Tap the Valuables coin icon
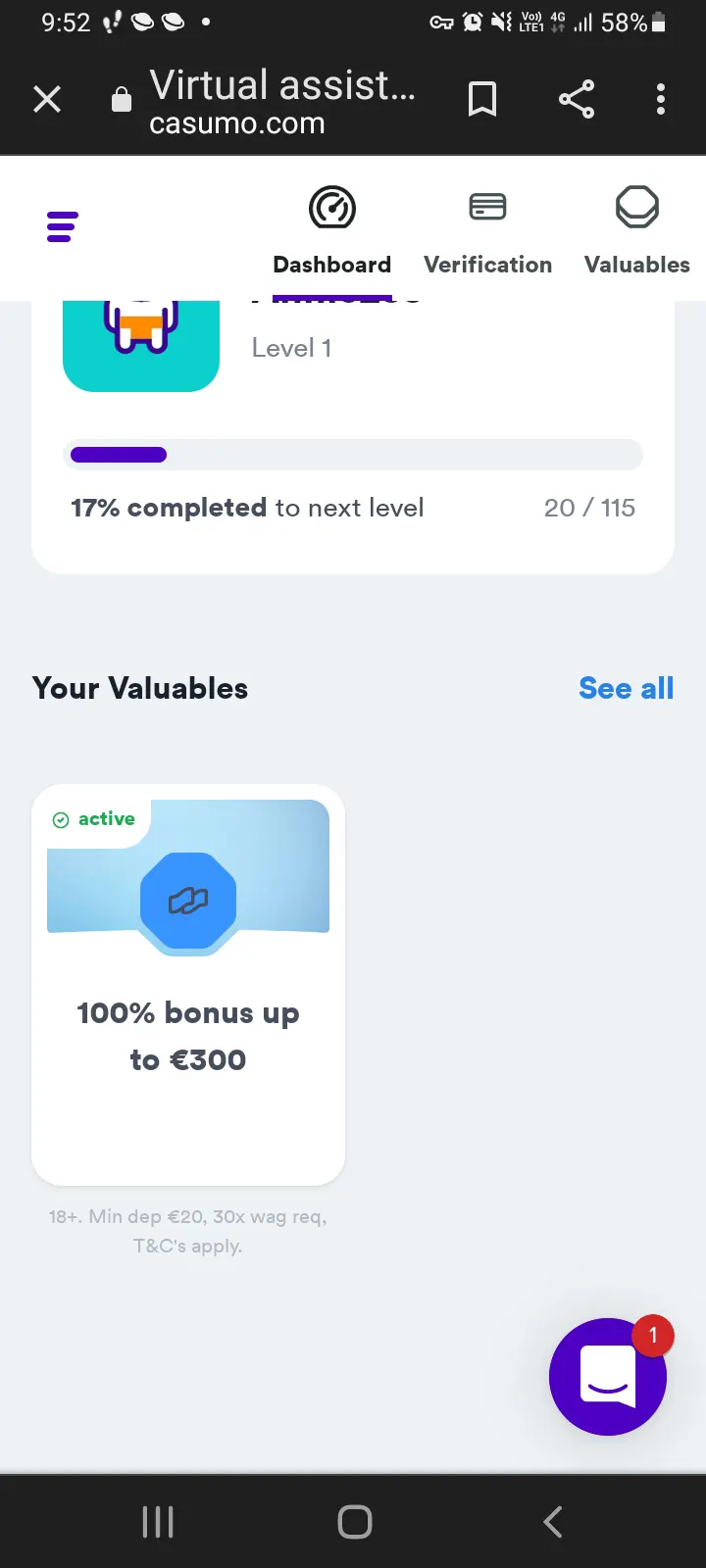 tap(637, 207)
